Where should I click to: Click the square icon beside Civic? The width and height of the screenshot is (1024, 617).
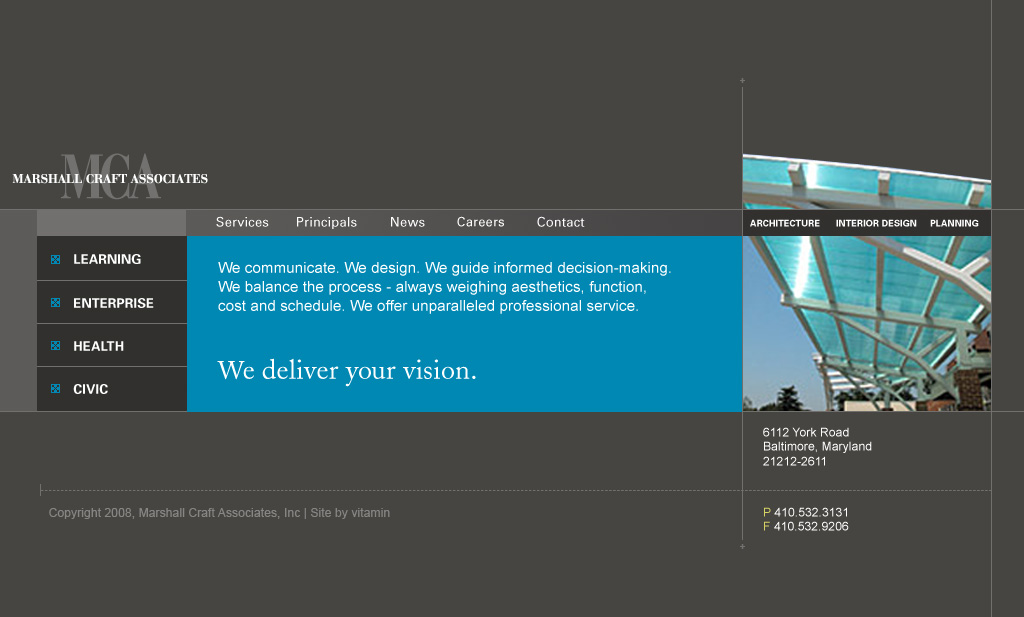pyautogui.click(x=56, y=389)
